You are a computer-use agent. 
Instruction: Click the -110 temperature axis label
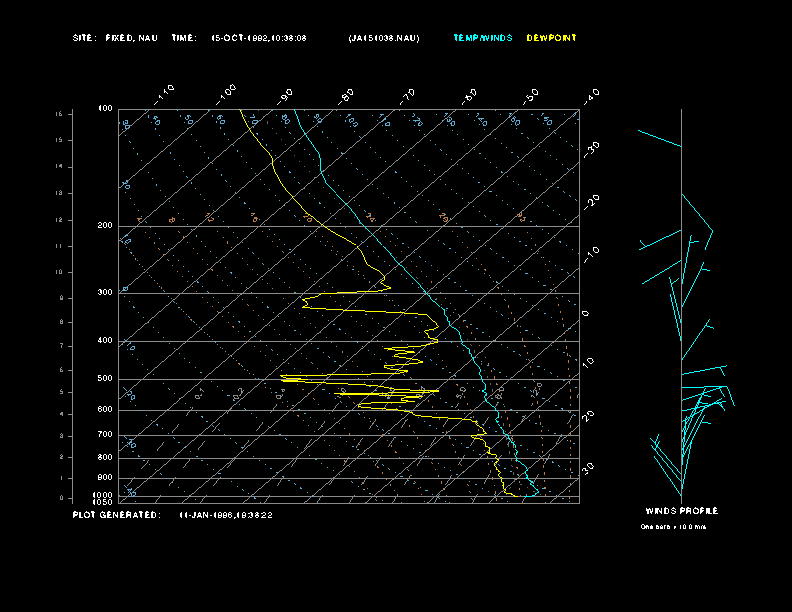pyautogui.click(x=166, y=93)
